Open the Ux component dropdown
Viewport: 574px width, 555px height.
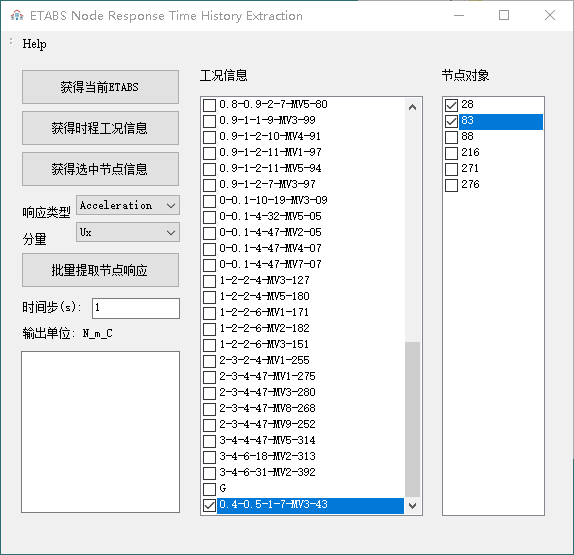click(128, 232)
